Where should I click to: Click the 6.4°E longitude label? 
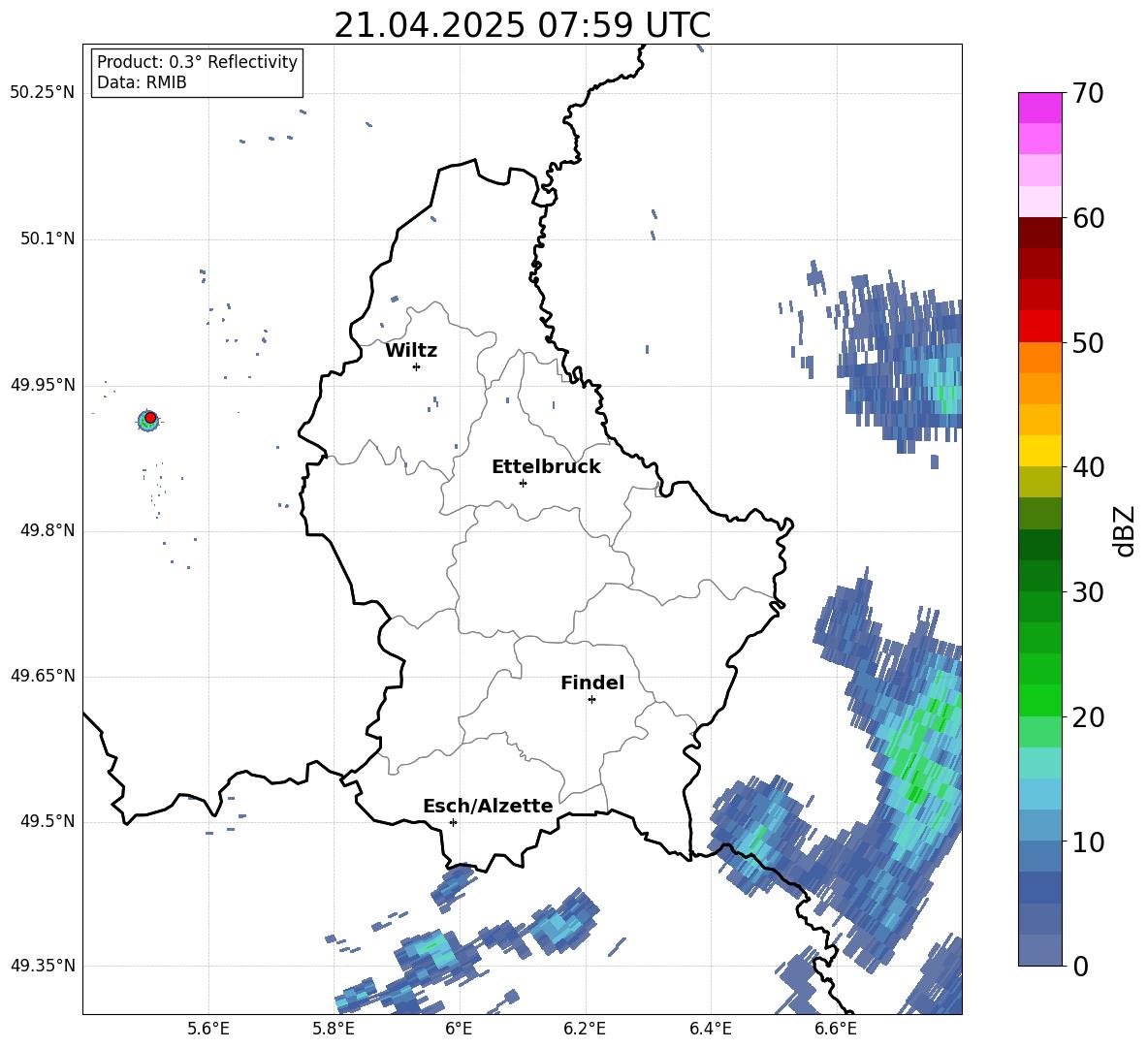[710, 1029]
